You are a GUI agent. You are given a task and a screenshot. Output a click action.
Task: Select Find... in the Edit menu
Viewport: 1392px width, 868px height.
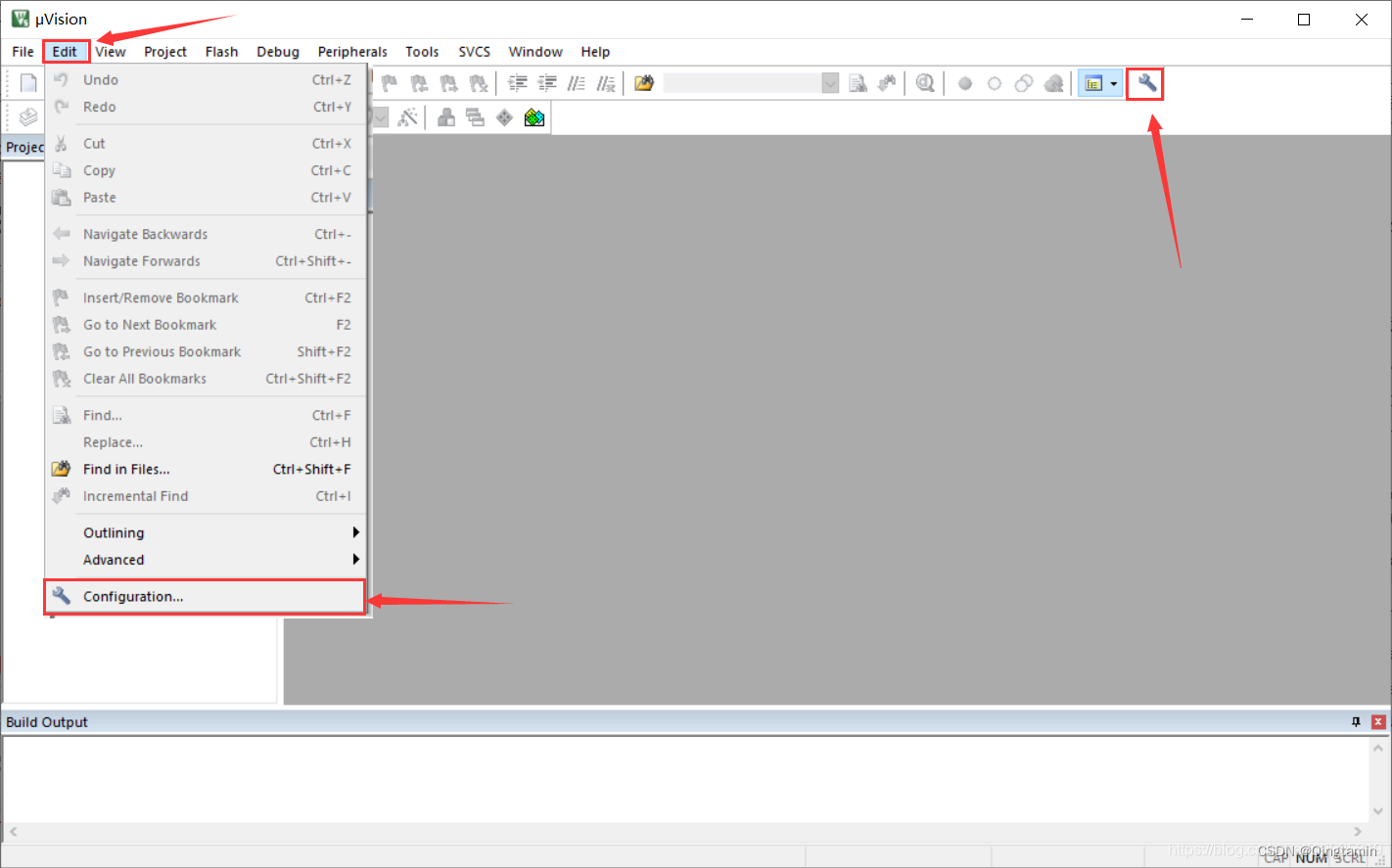(206, 416)
